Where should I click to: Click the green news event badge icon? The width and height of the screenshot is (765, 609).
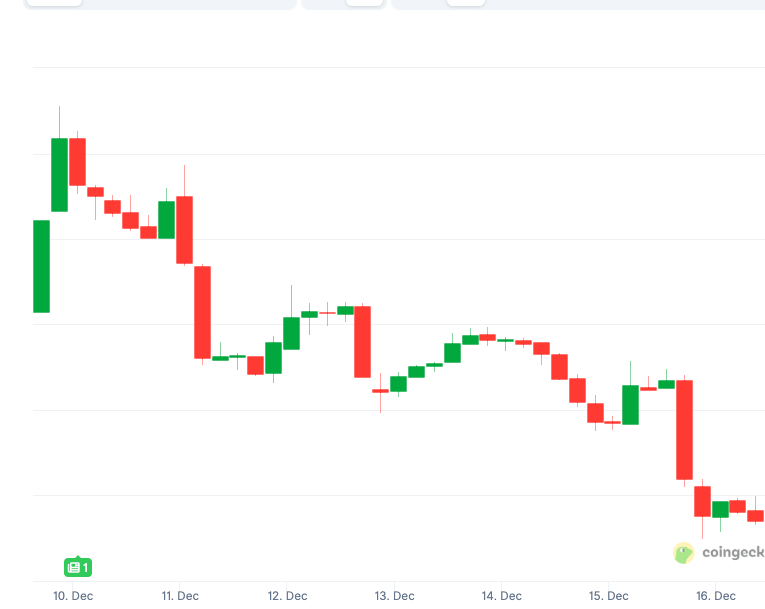(73, 568)
